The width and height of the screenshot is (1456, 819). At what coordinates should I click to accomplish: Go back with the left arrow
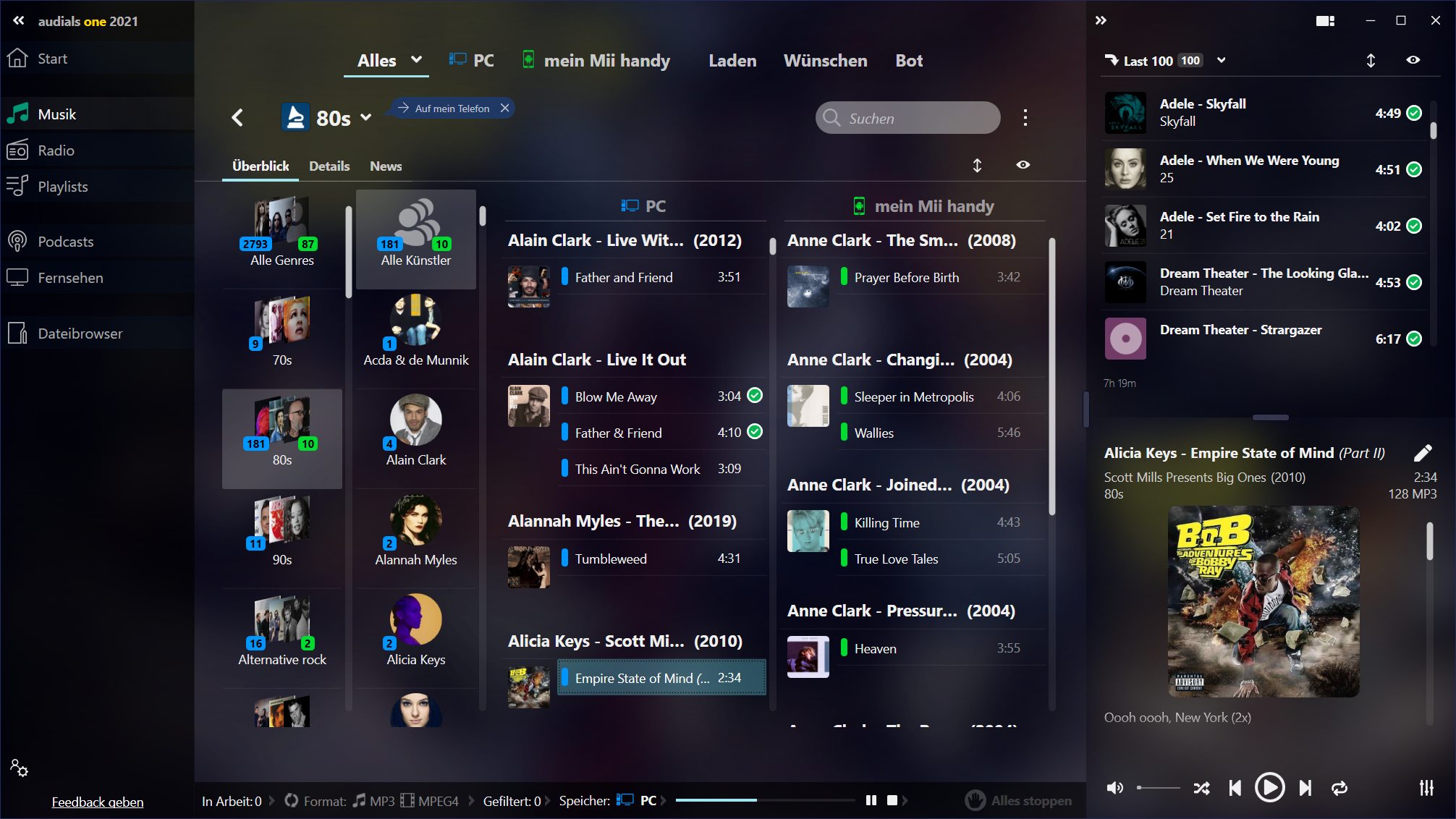coord(237,117)
